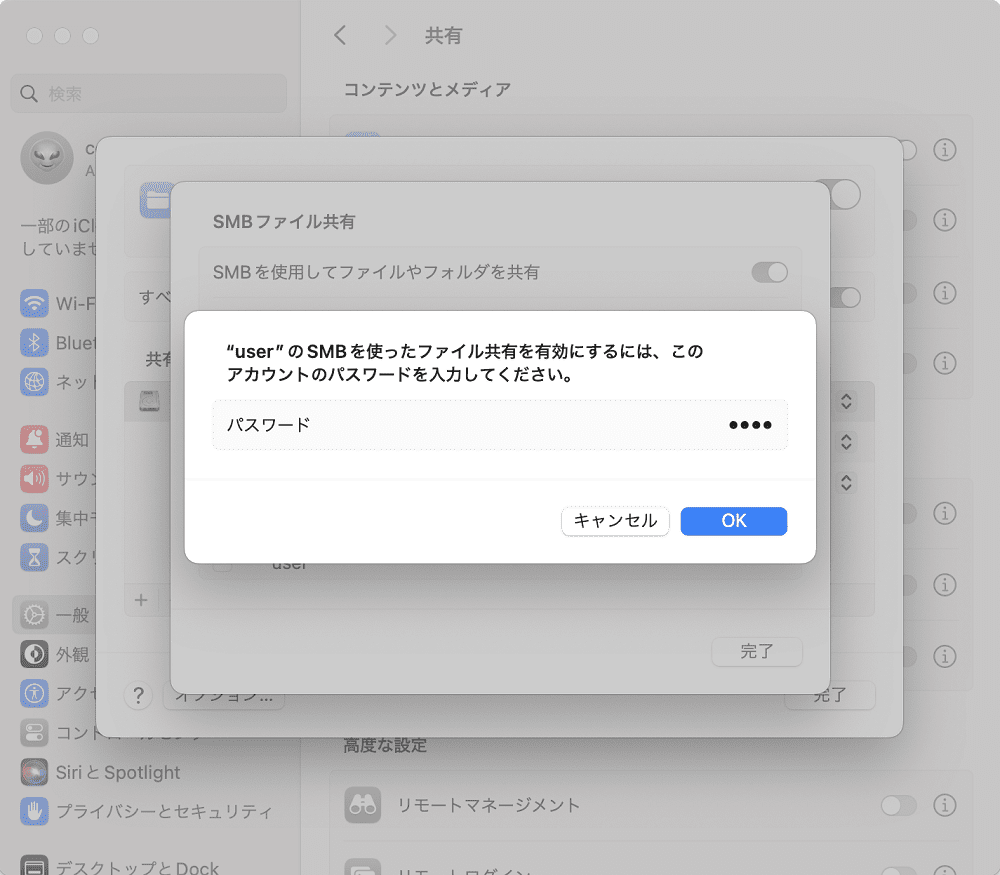Open the topmost permission stepper in users list
This screenshot has height=875, width=1000.
coord(846,401)
